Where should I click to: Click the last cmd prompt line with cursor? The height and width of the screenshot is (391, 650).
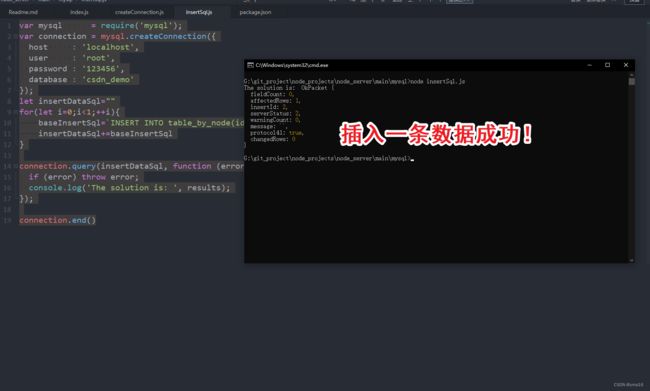(x=329, y=158)
